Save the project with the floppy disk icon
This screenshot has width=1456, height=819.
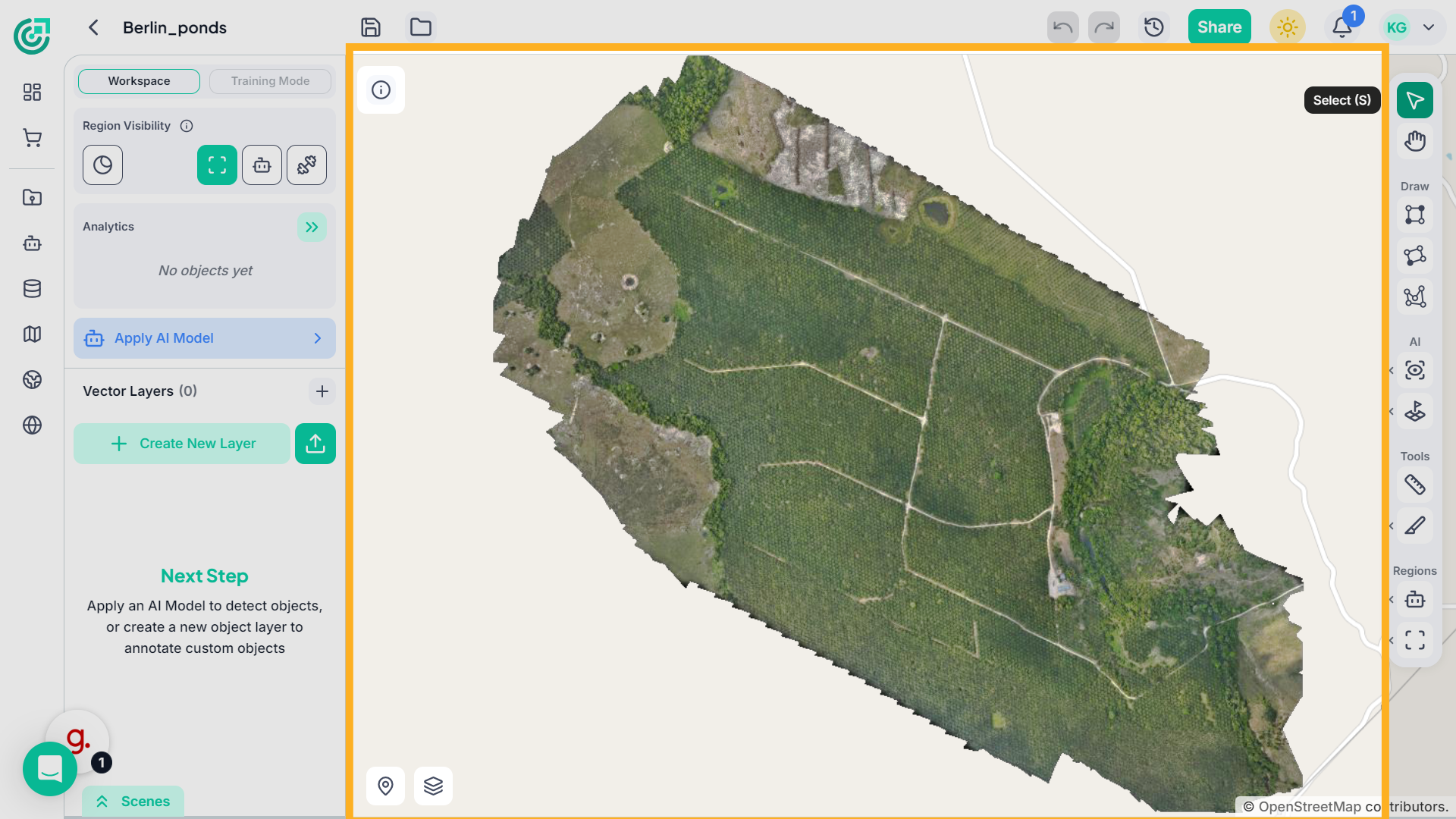pos(371,27)
